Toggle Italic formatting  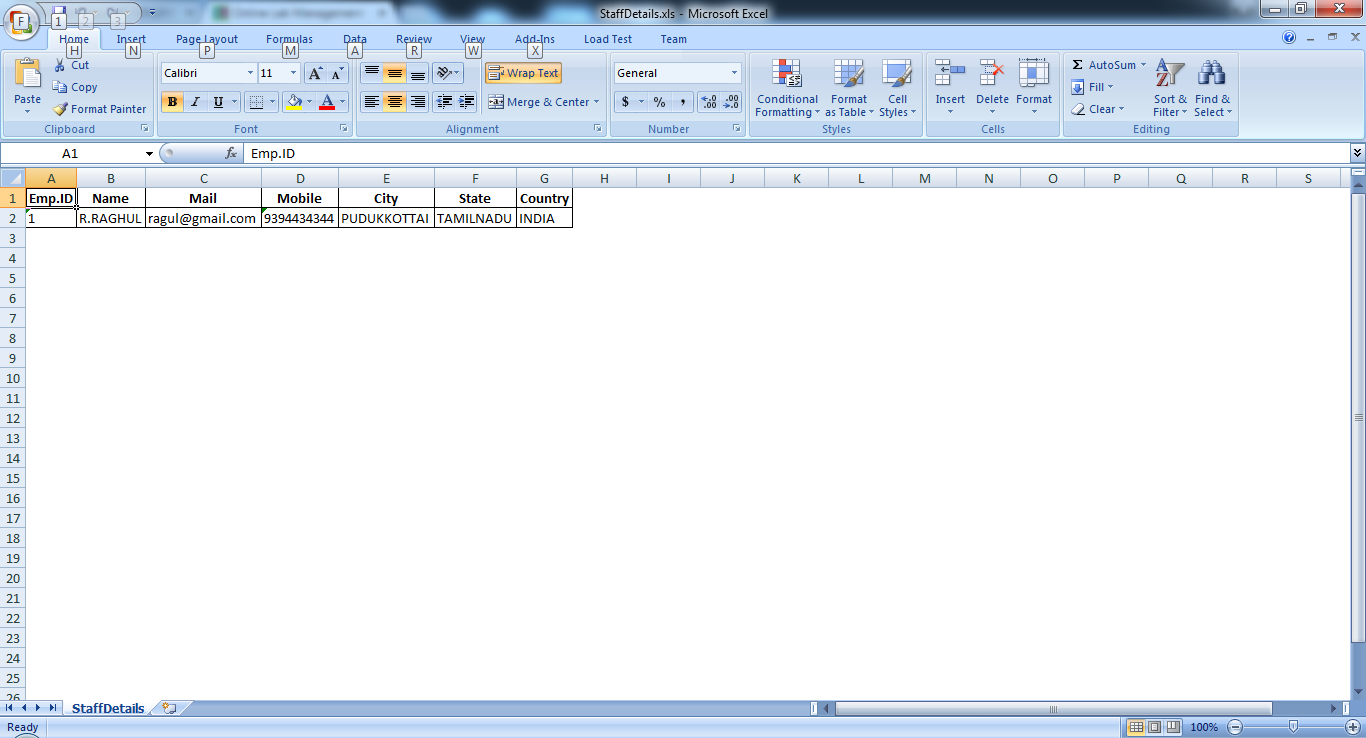195,102
